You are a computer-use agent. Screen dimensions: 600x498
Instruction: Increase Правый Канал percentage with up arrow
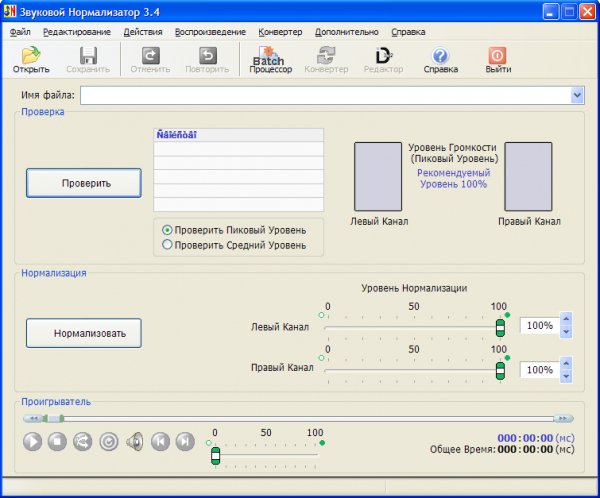click(x=566, y=363)
